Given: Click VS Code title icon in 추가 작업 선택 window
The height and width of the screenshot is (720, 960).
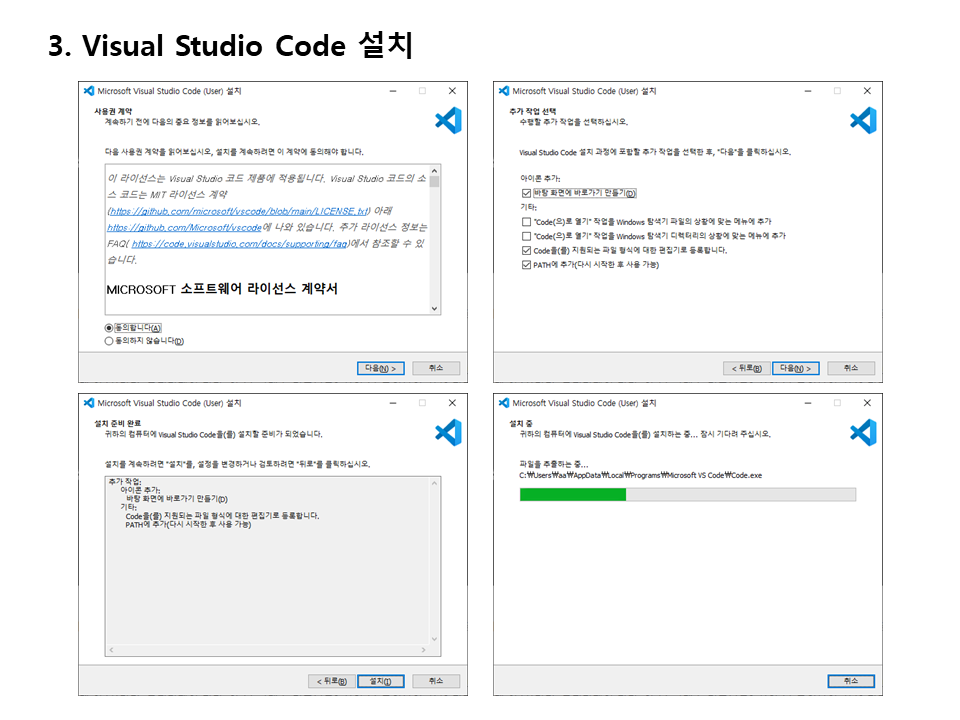Looking at the screenshot, I should point(504,91).
